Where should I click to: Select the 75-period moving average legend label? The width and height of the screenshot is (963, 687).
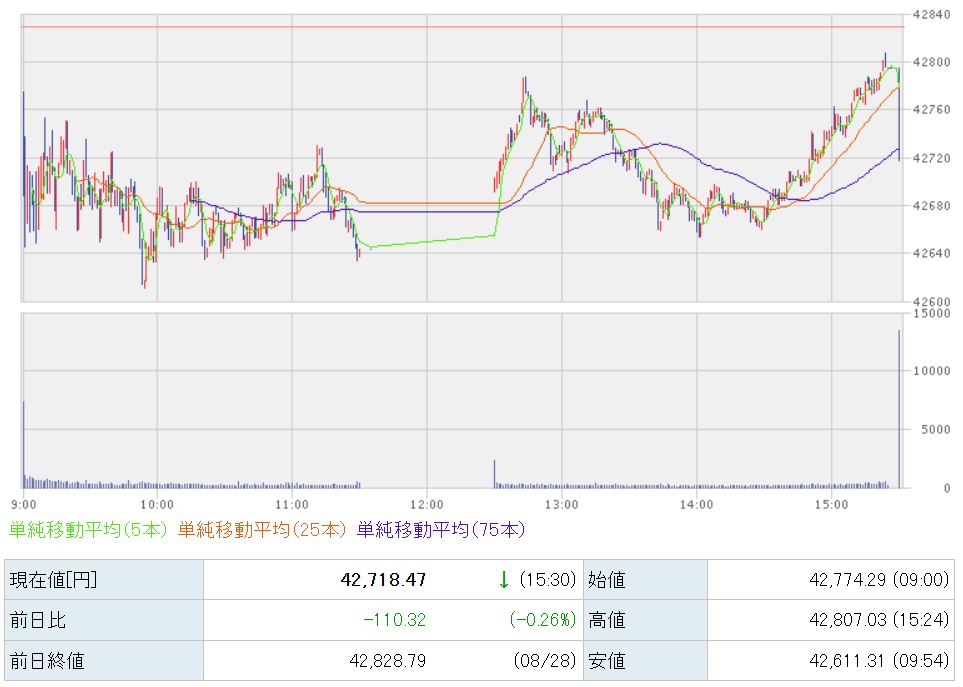click(441, 529)
